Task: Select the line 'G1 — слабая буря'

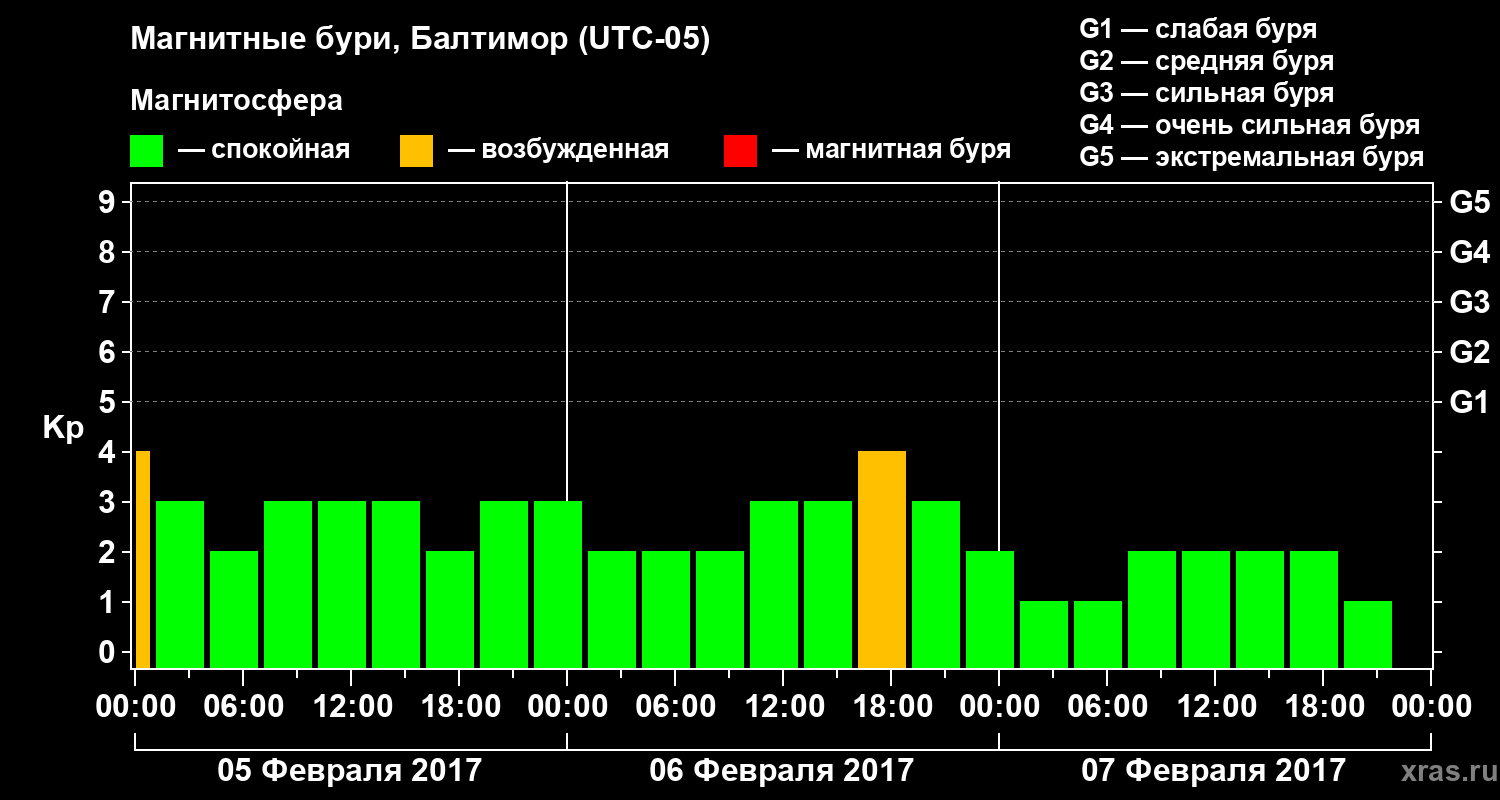Action: pos(1198,29)
